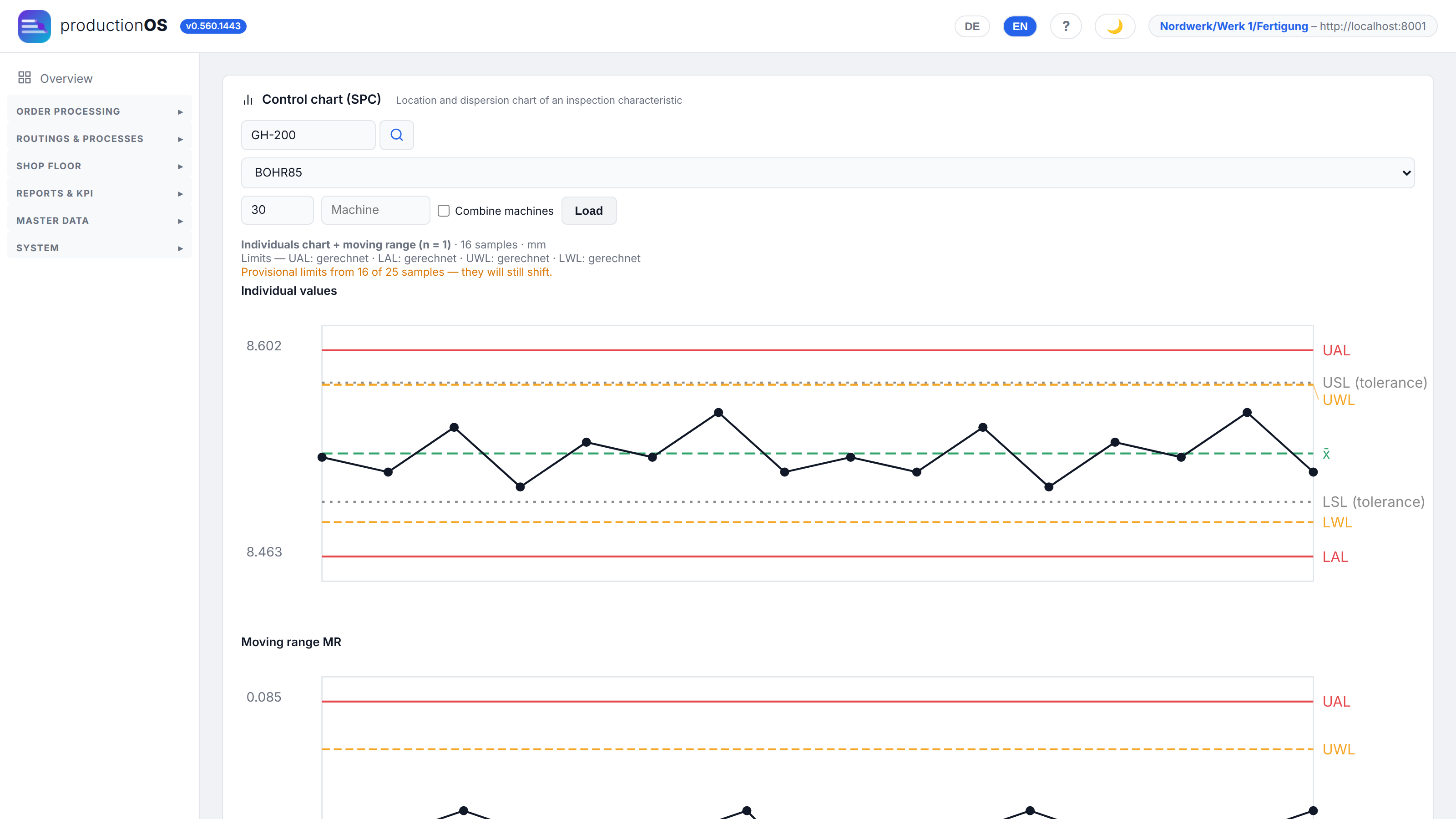Viewport: 1456px width, 819px height.
Task: Click the 8.602 axis value
Action: pyautogui.click(x=263, y=346)
